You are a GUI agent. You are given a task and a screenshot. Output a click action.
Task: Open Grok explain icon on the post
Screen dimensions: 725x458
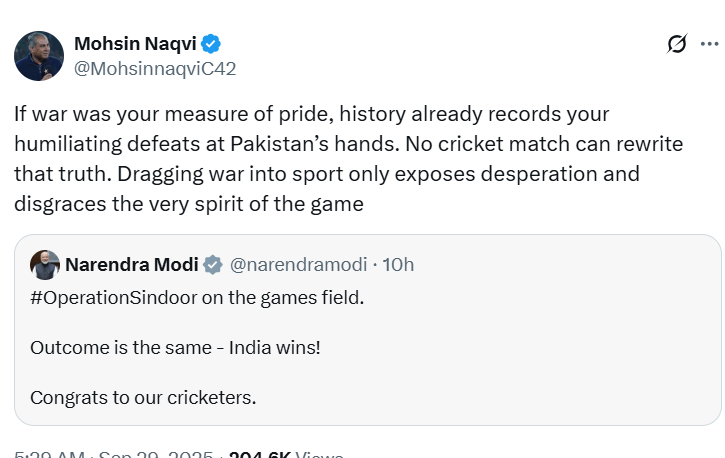(x=677, y=44)
